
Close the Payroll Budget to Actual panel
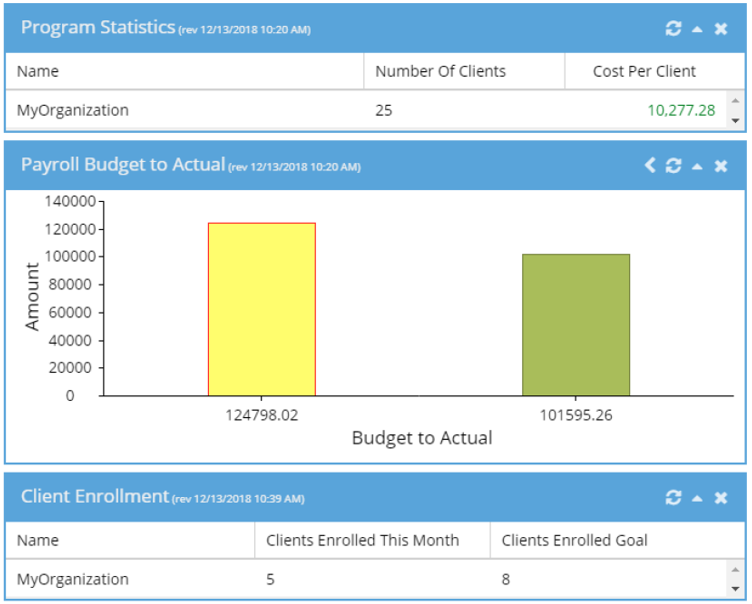tap(721, 166)
